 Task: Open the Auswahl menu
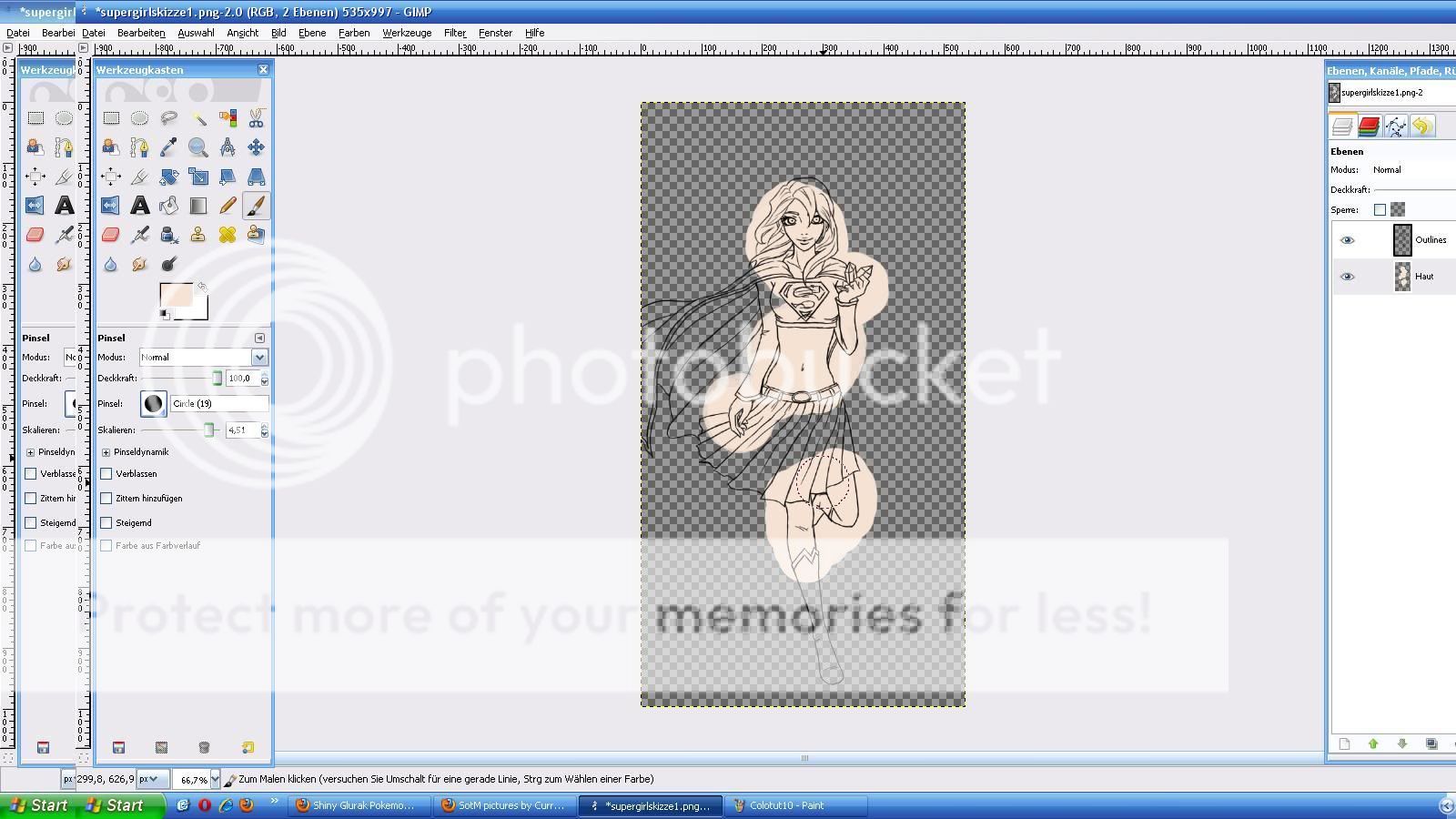click(196, 33)
